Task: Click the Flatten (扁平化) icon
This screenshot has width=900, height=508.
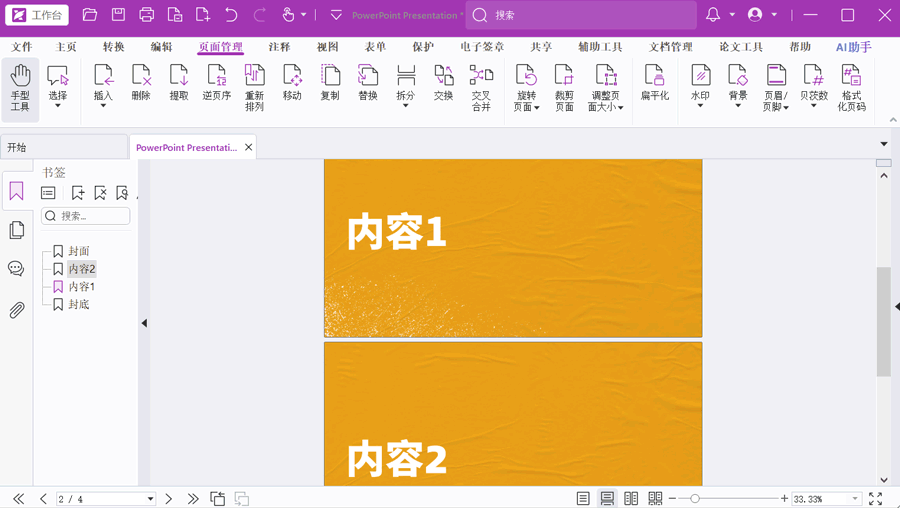Action: pyautogui.click(x=654, y=84)
